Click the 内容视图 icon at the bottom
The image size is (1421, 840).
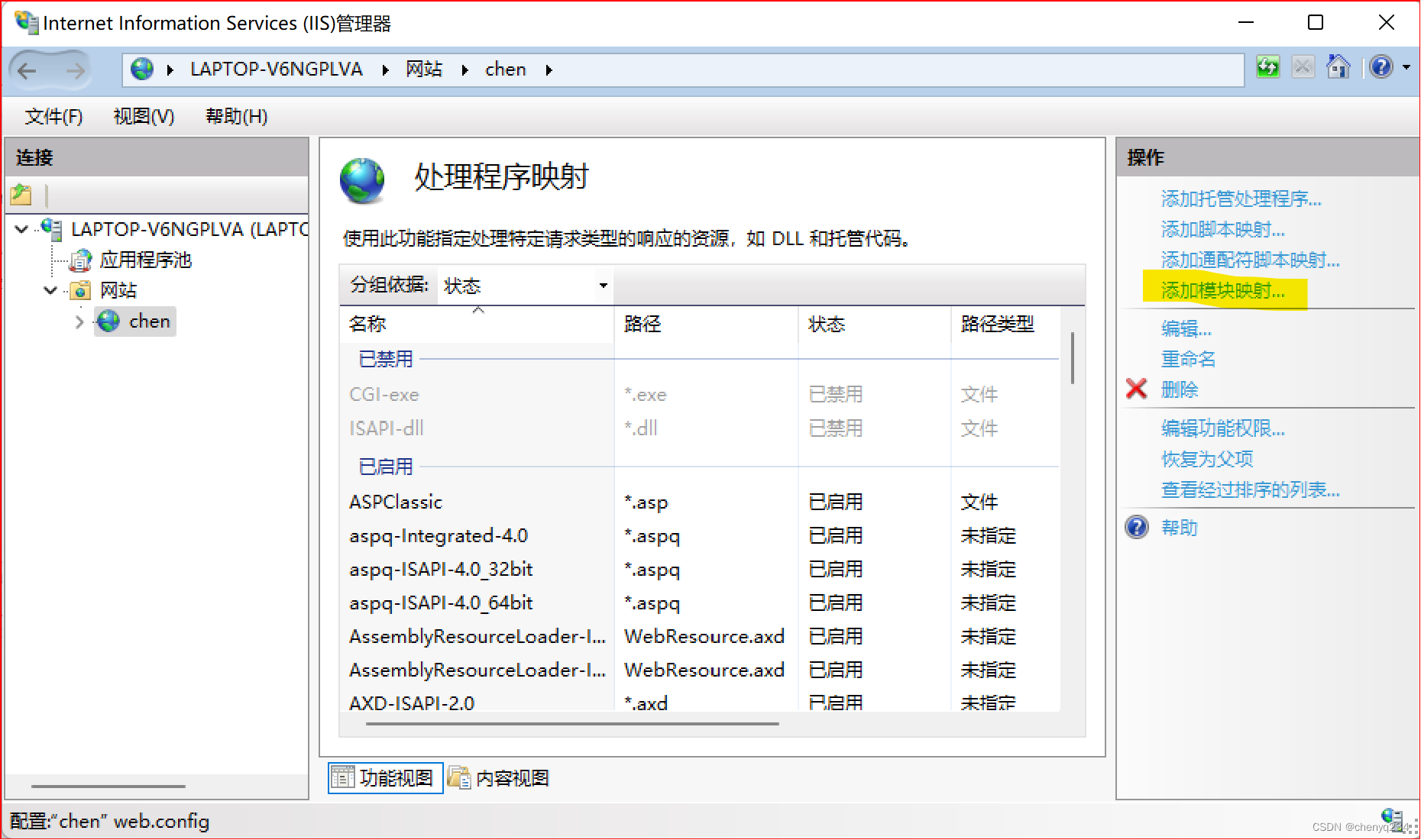pyautogui.click(x=459, y=777)
